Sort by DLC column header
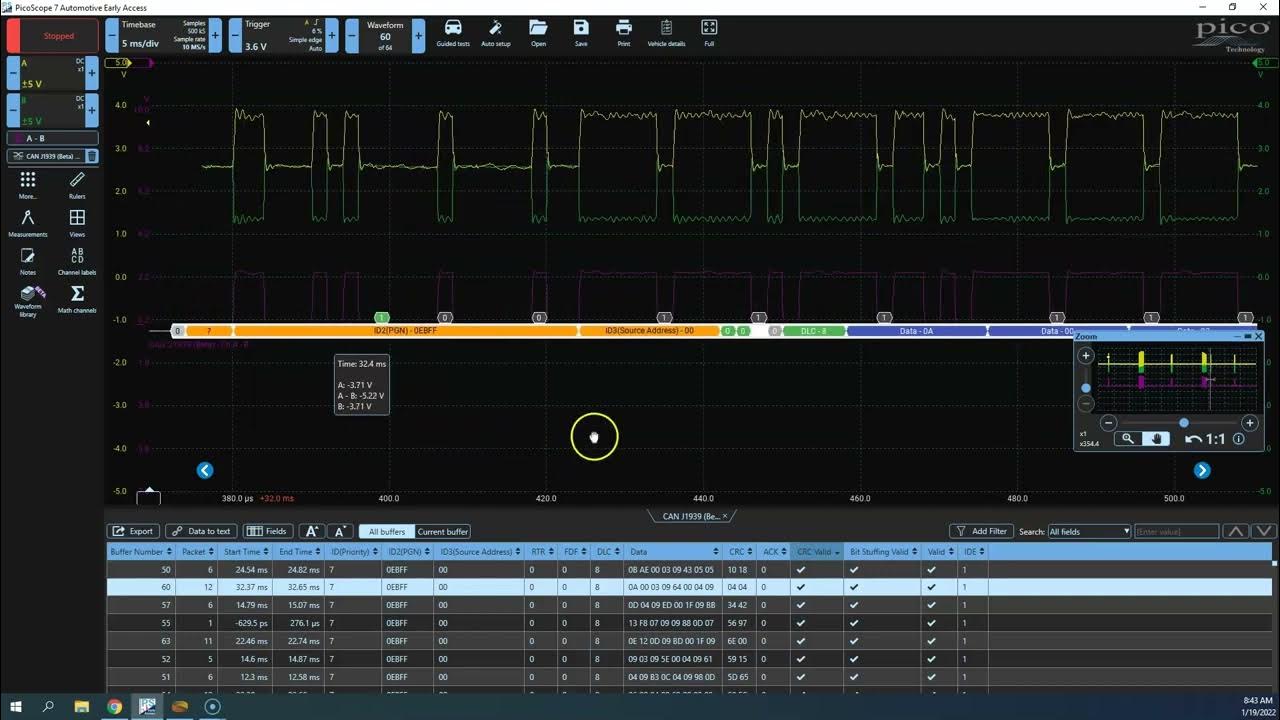Image resolution: width=1280 pixels, height=720 pixels. coord(605,551)
